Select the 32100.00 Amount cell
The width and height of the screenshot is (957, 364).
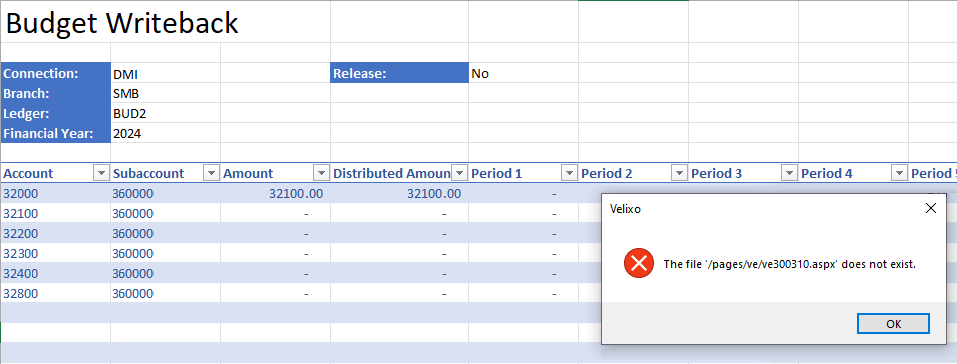(x=275, y=194)
